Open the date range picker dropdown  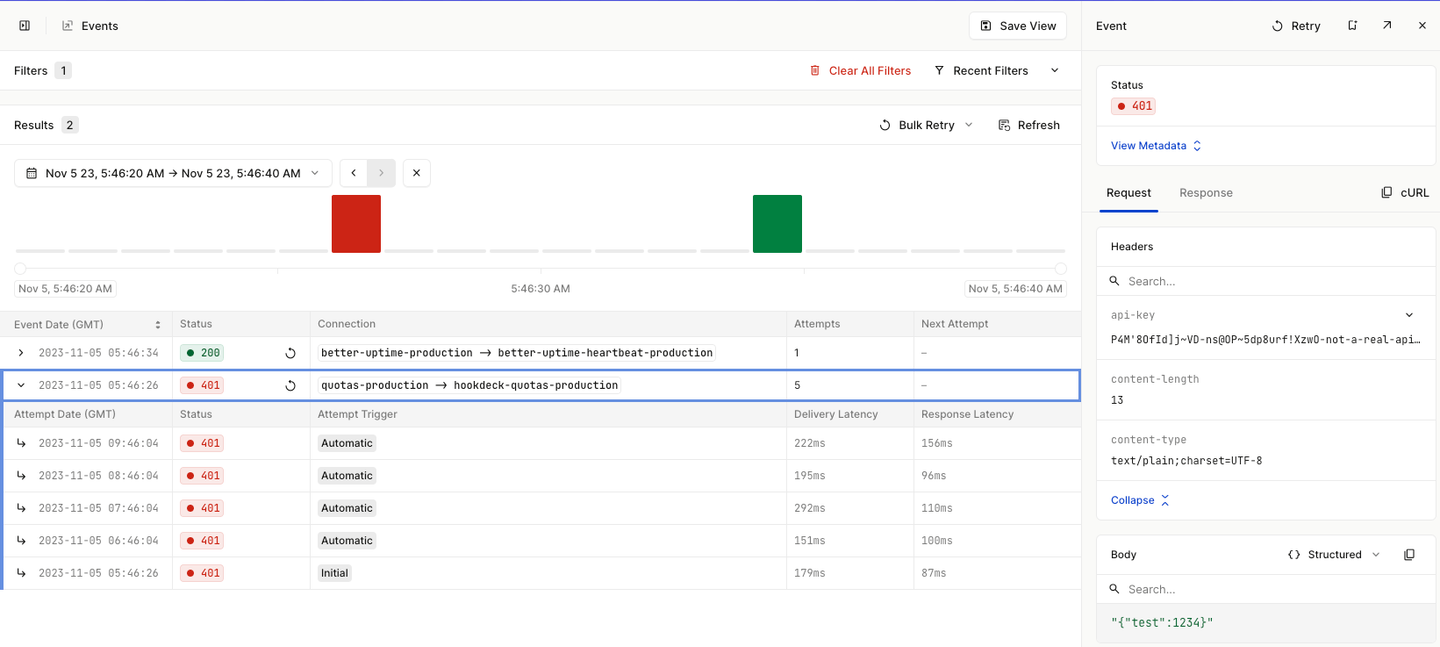[173, 173]
